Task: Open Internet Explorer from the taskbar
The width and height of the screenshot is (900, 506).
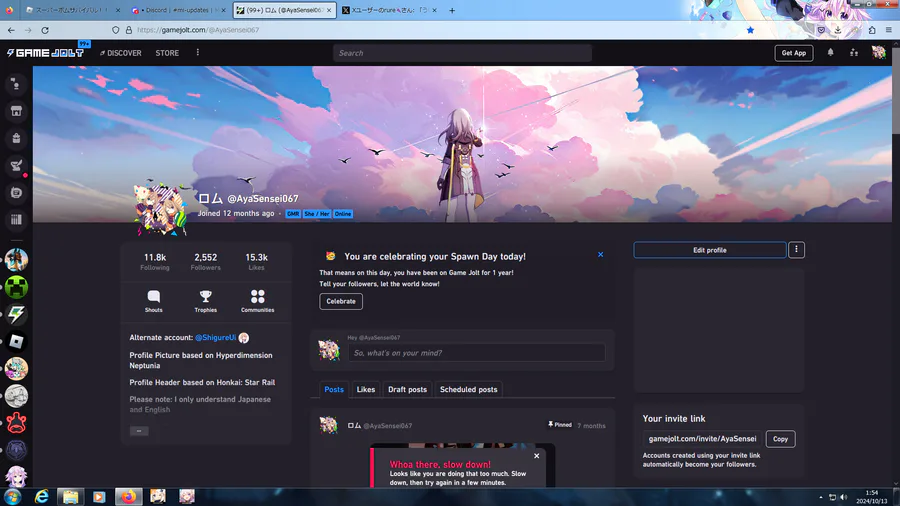Action: [x=41, y=496]
